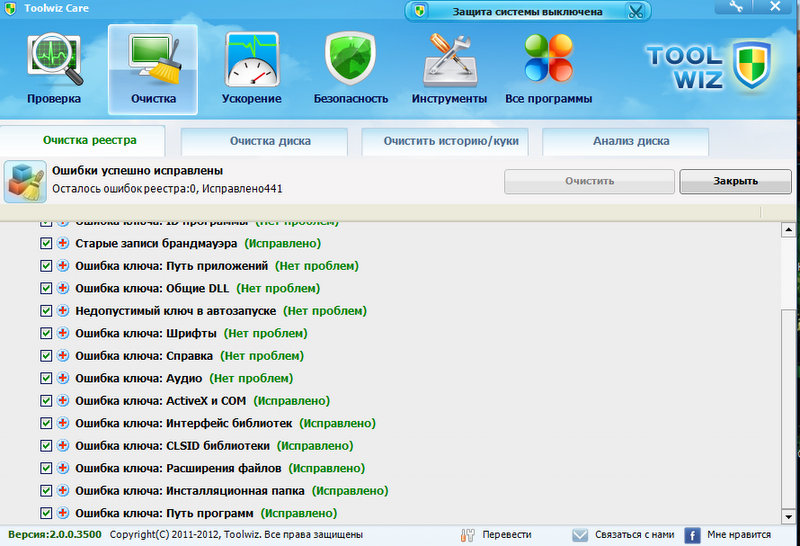Expand the Шрифты entry

click(63, 333)
